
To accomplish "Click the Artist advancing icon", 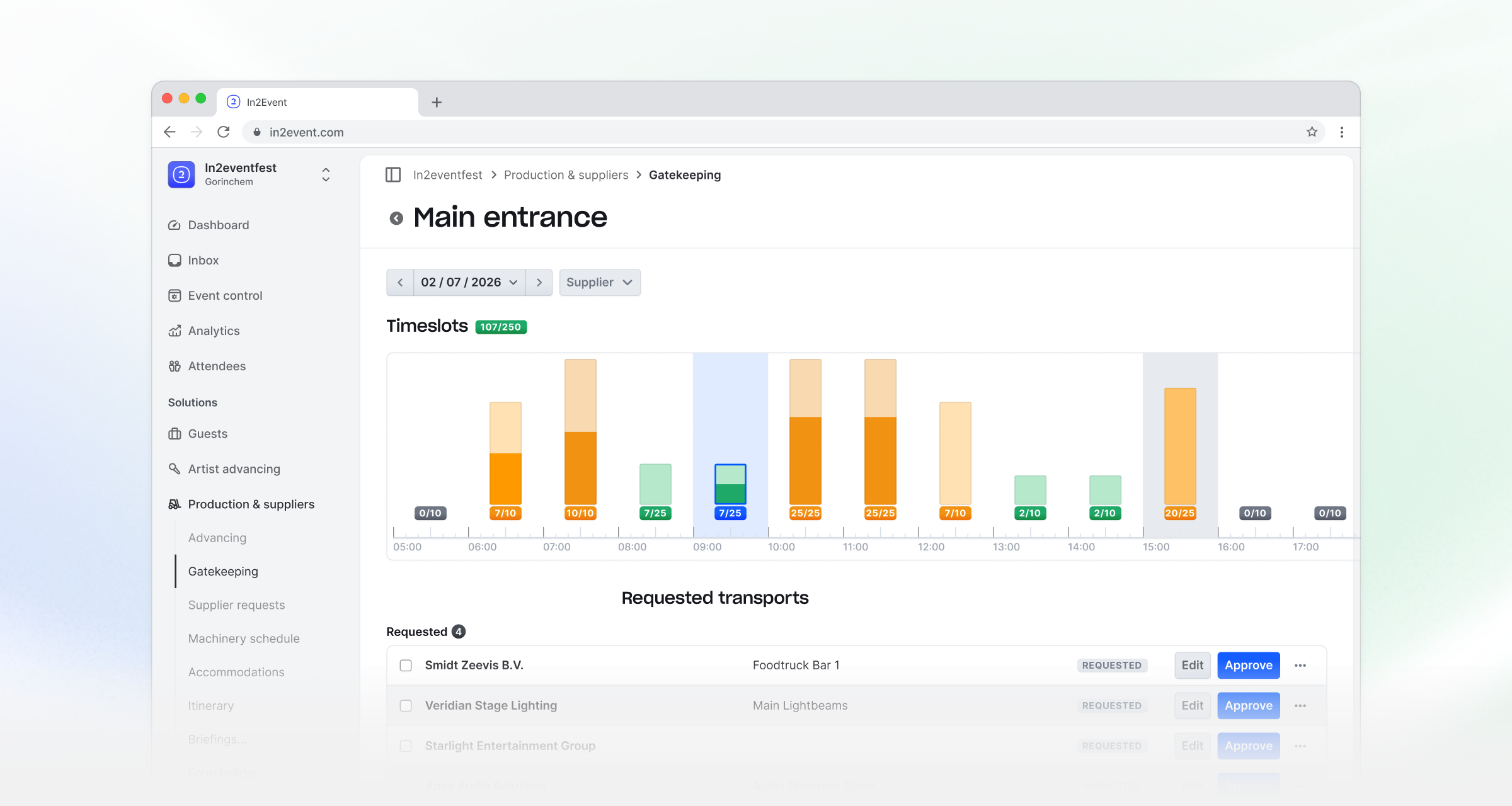I will coord(175,469).
